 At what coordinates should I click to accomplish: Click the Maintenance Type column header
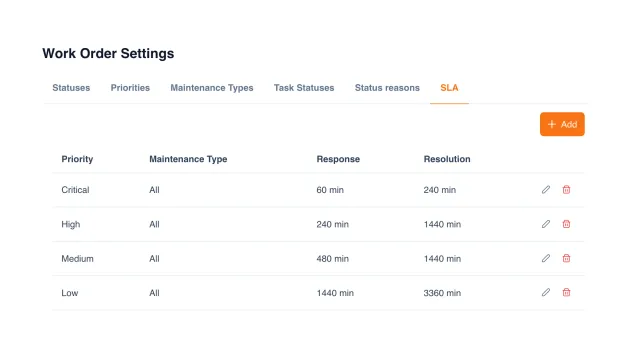click(x=188, y=159)
